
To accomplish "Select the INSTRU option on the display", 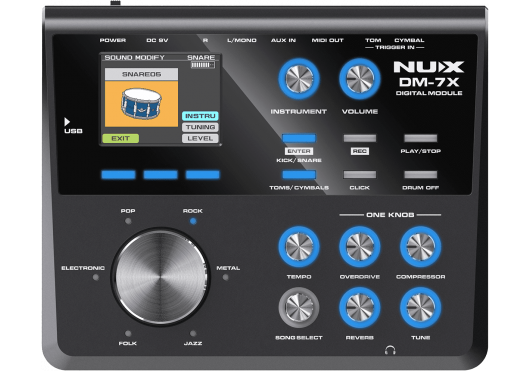I will tap(200, 116).
